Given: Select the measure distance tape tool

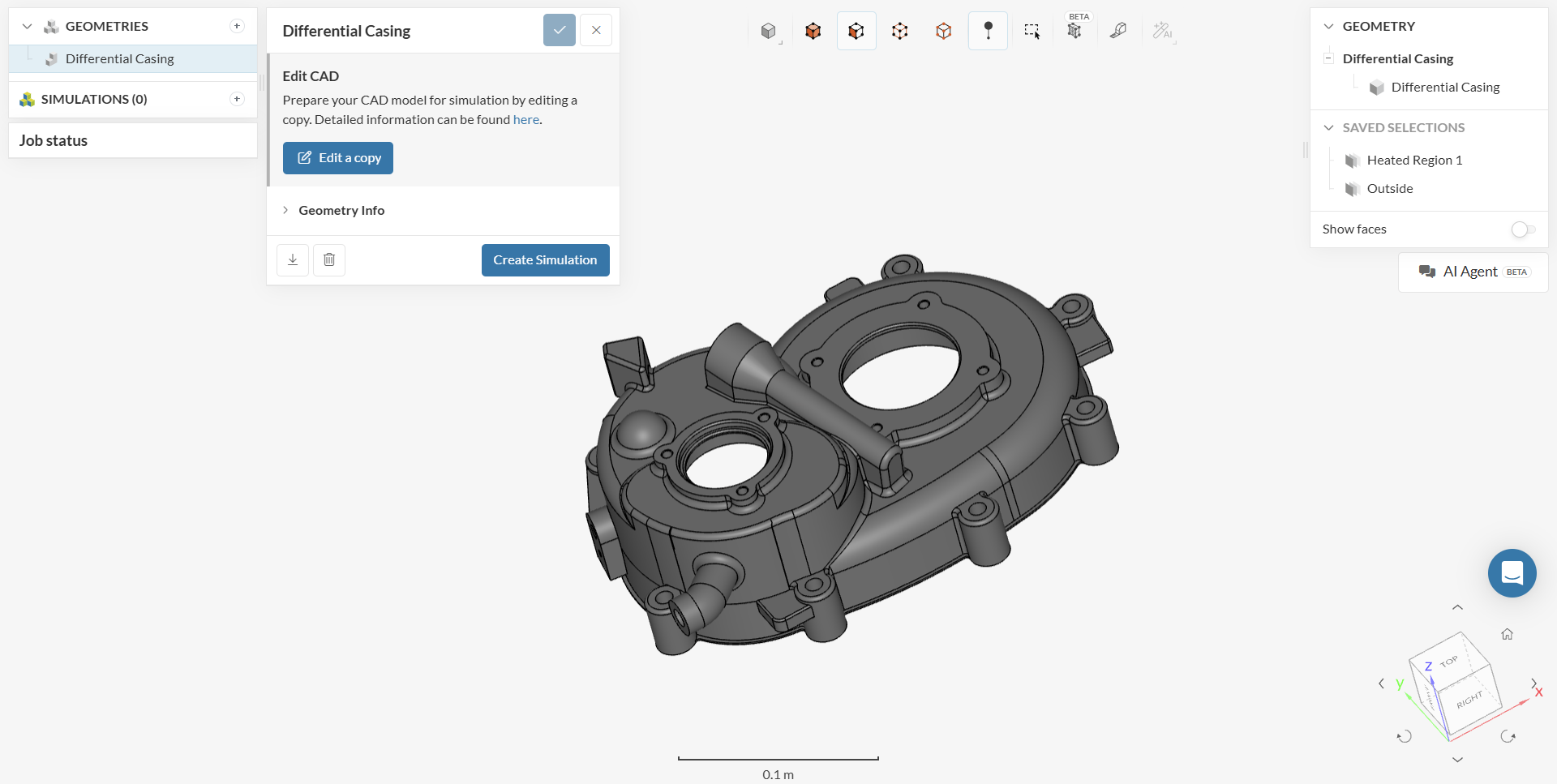Looking at the screenshot, I should 1118,31.
